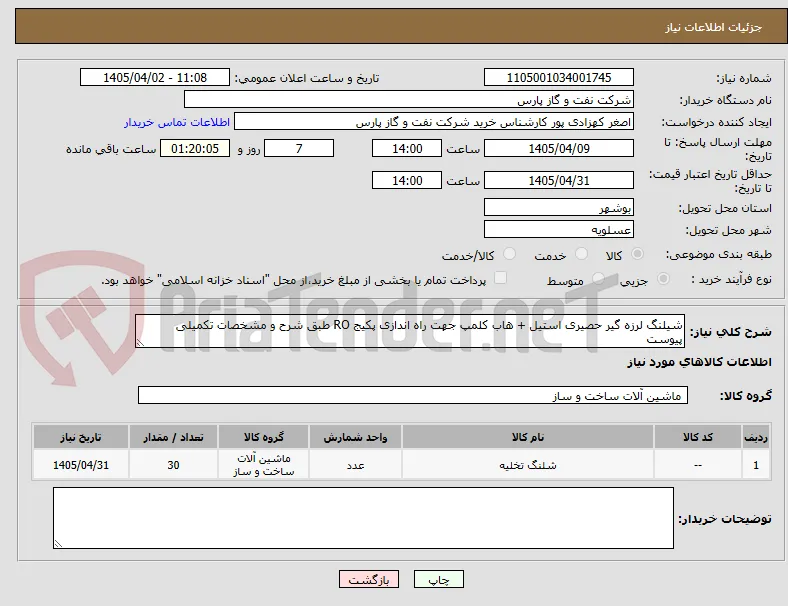Click the page header جزئیات اطلاعات نیاز
788x606 pixels.
click(x=713, y=27)
